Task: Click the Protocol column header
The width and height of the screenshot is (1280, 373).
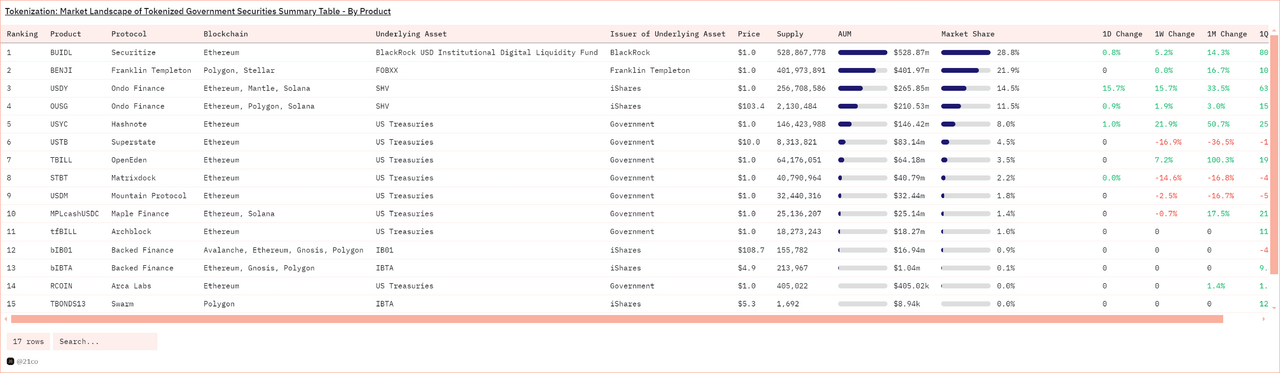Action: [x=129, y=34]
